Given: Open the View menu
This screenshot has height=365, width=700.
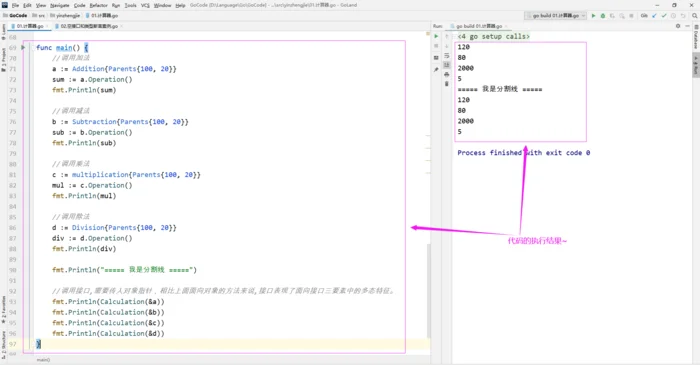Looking at the screenshot, I should click(41, 5).
